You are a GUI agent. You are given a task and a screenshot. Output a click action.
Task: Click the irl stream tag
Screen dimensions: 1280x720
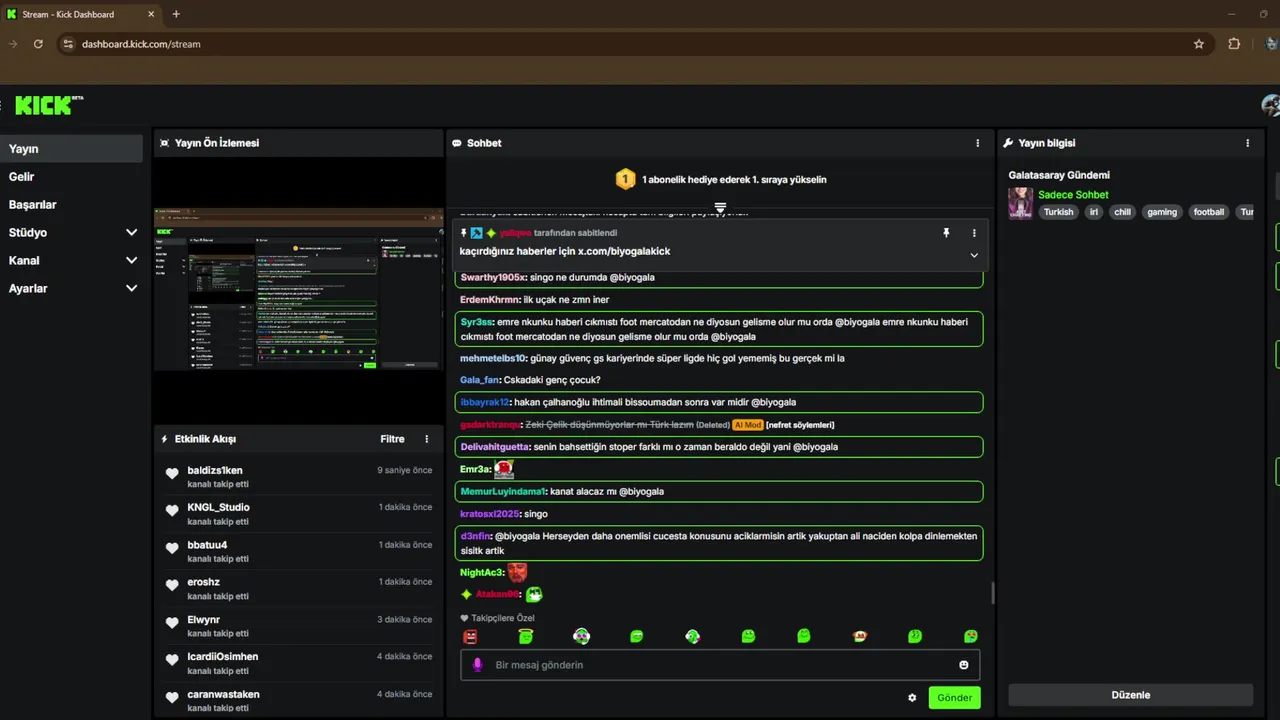pos(1094,212)
